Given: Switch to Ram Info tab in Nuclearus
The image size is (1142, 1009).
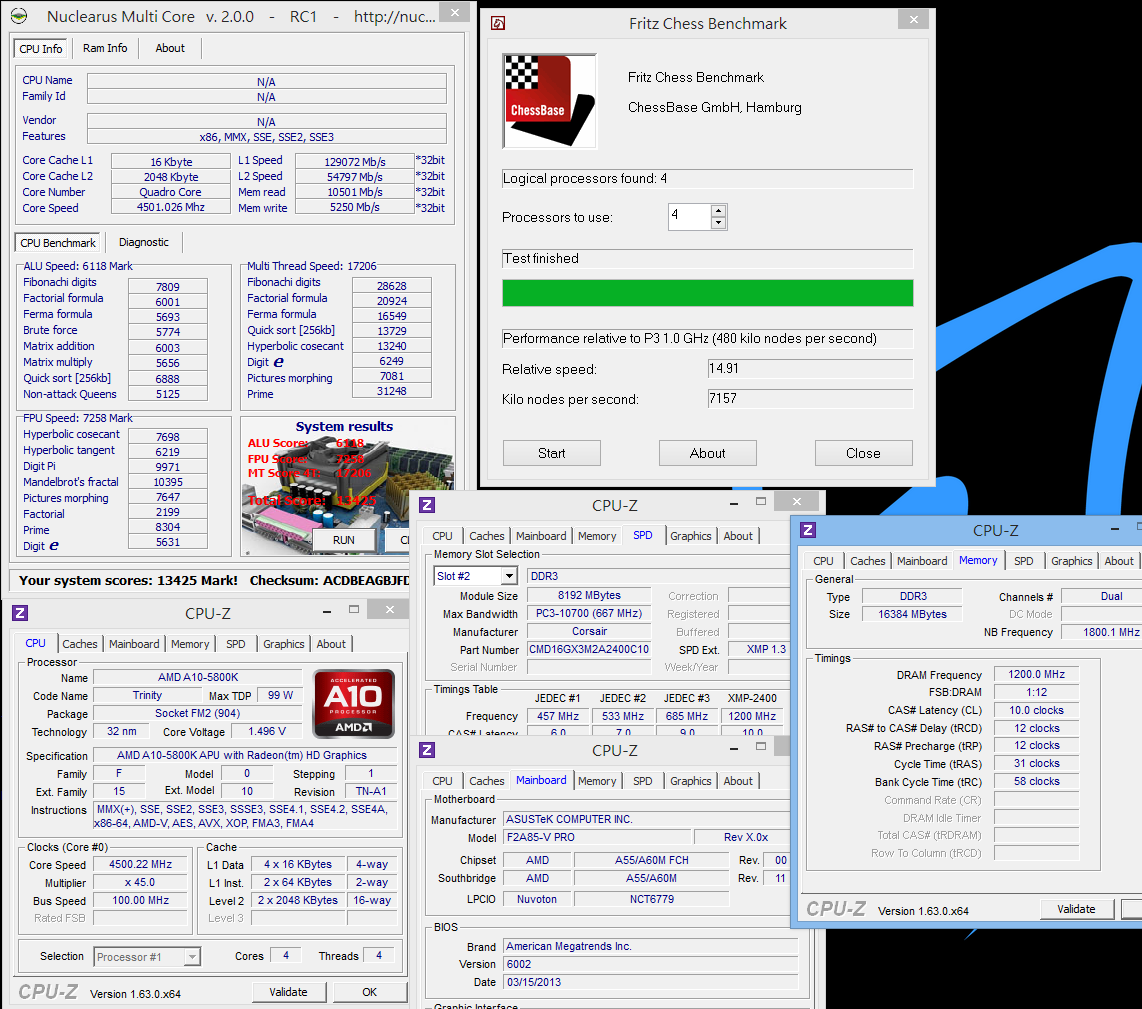Looking at the screenshot, I should coord(105,48).
